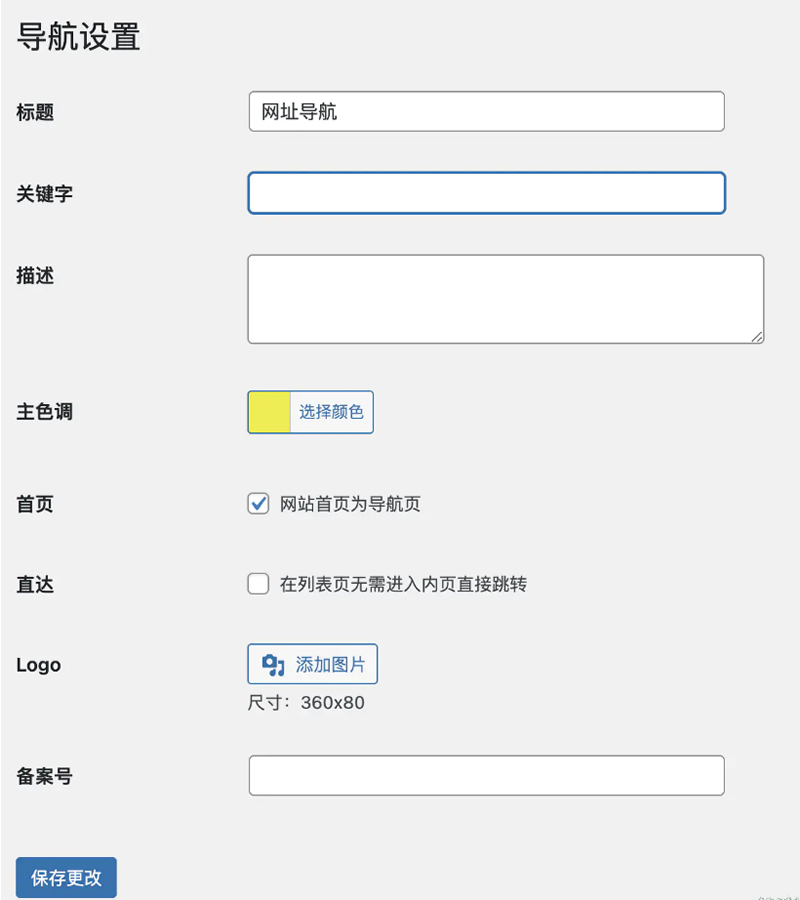The height and width of the screenshot is (900, 800).
Task: Click the 导航设置 page heading
Action: [x=76, y=36]
